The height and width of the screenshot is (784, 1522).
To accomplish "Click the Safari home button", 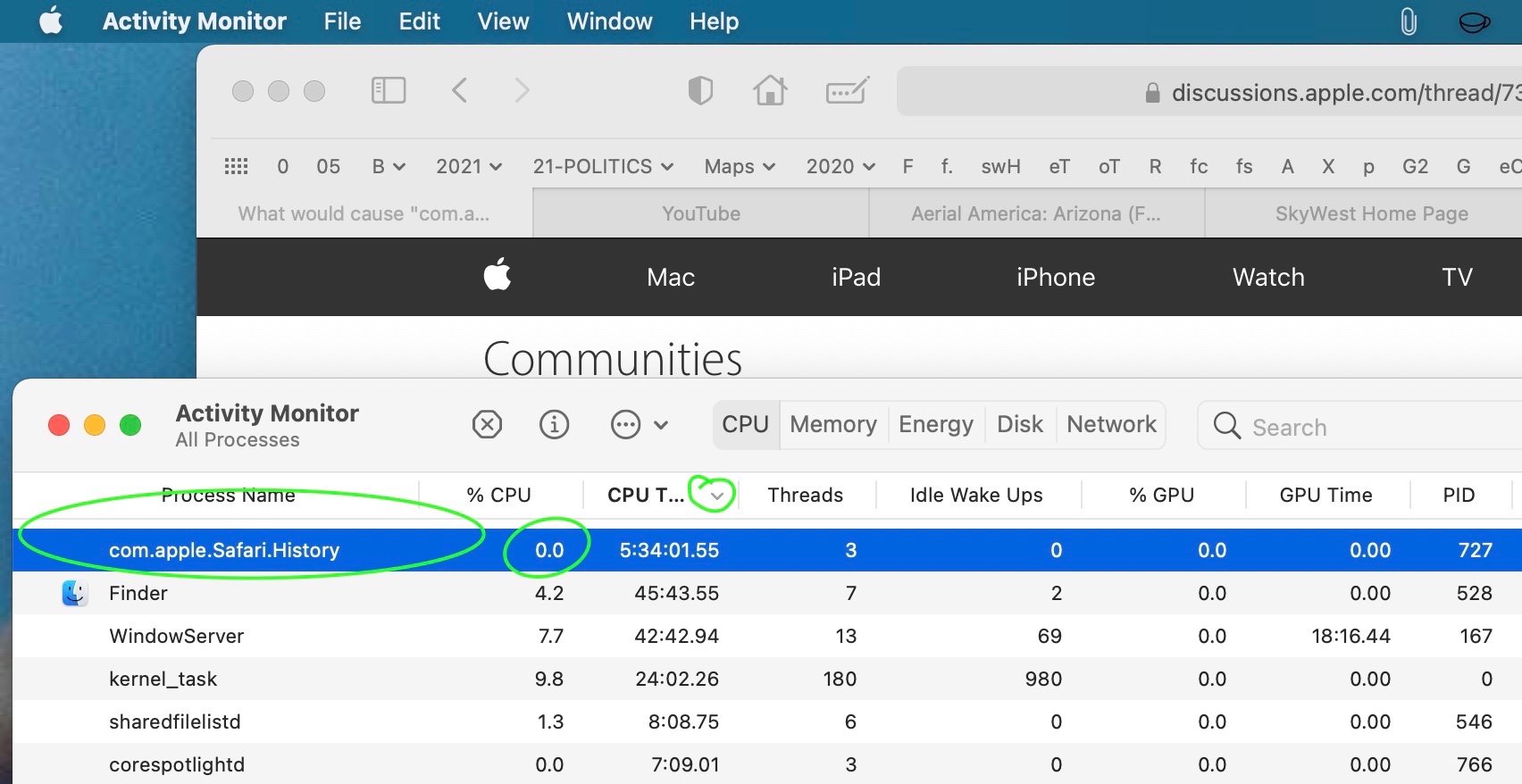I will click(x=770, y=90).
